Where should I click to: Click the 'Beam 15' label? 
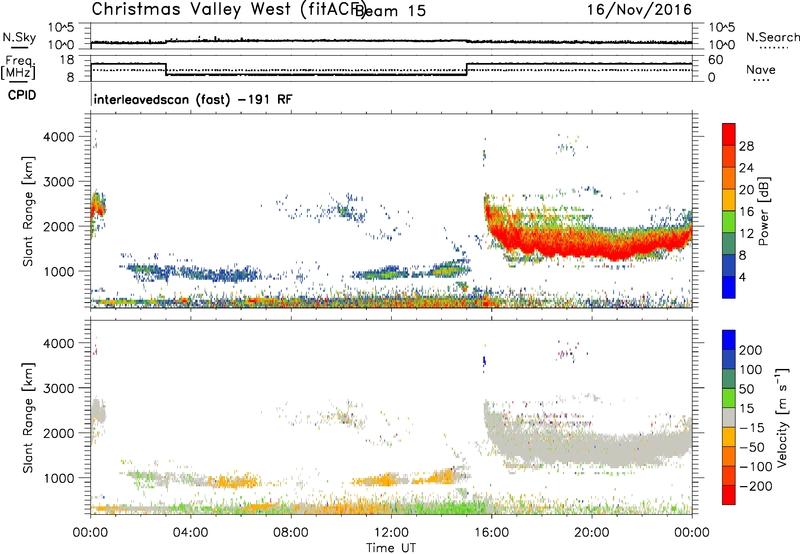(390, 11)
